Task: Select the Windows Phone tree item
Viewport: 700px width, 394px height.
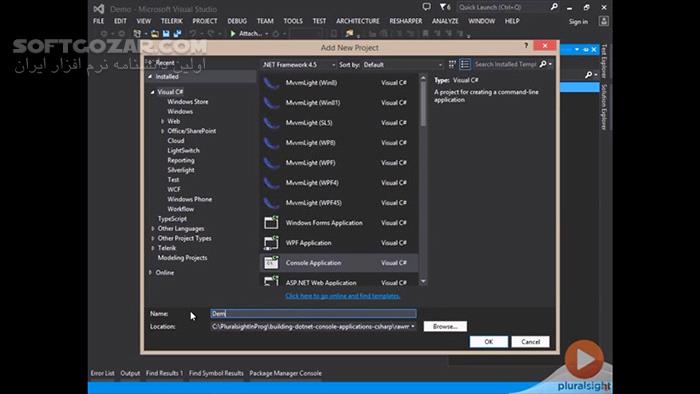Action: pos(189,199)
